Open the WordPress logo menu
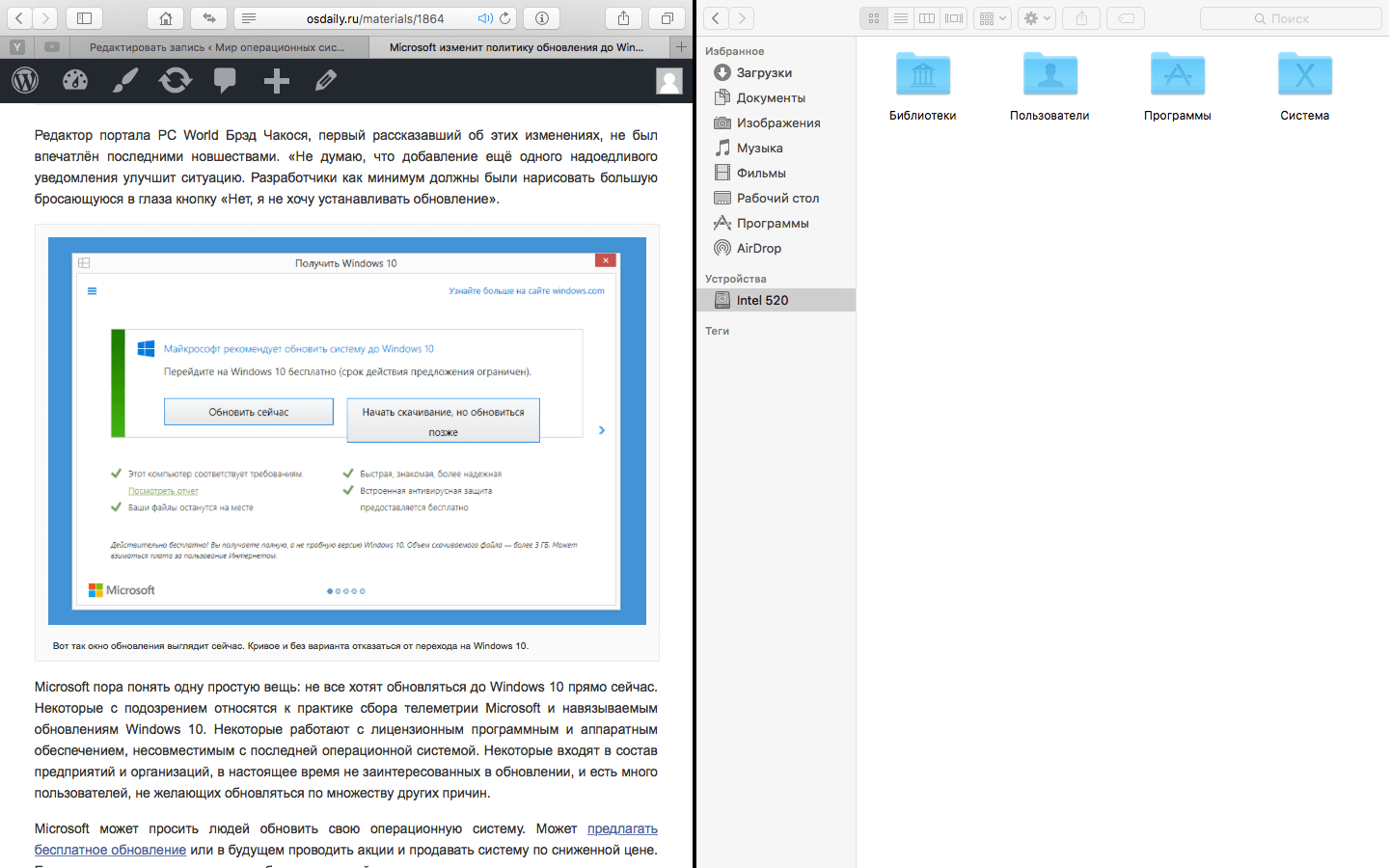 pyautogui.click(x=25, y=81)
